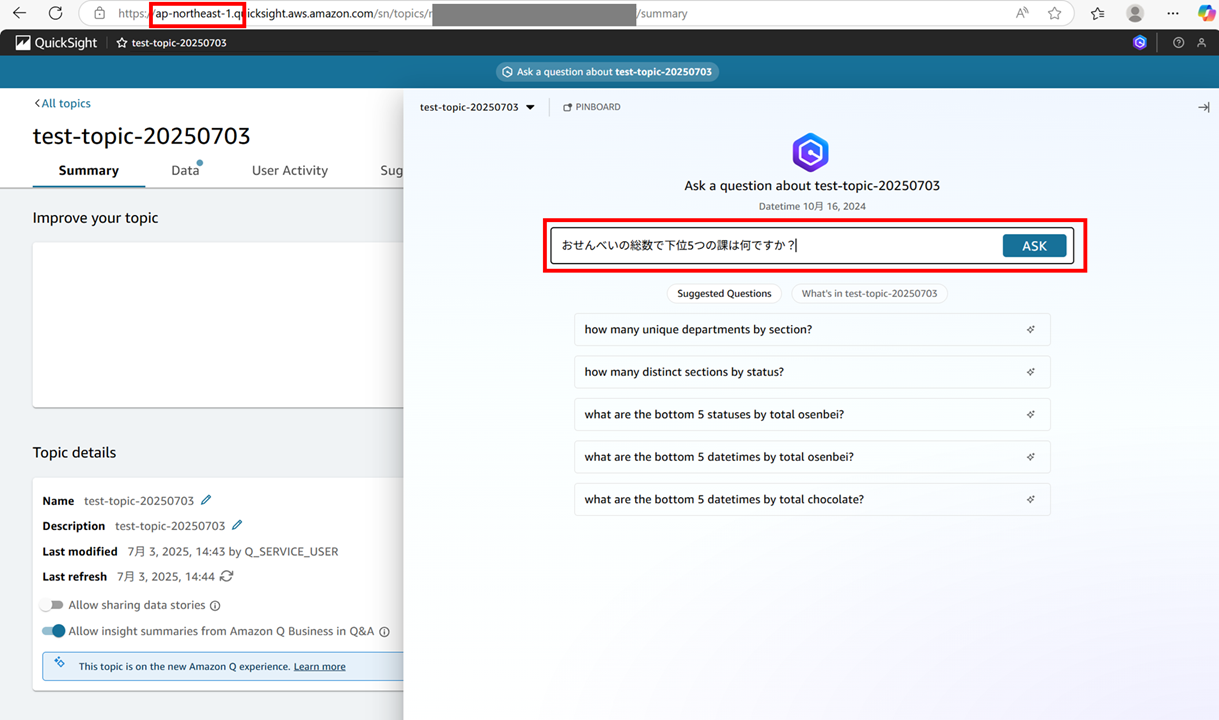Image resolution: width=1219 pixels, height=720 pixels.
Task: Select What's in test-topic-20250703 tab
Action: click(x=869, y=293)
